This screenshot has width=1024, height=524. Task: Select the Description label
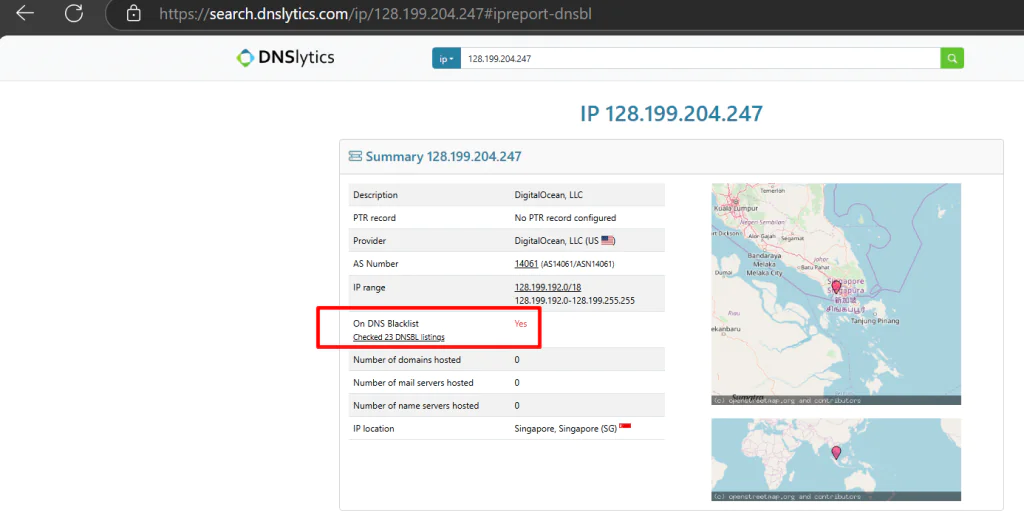point(376,195)
